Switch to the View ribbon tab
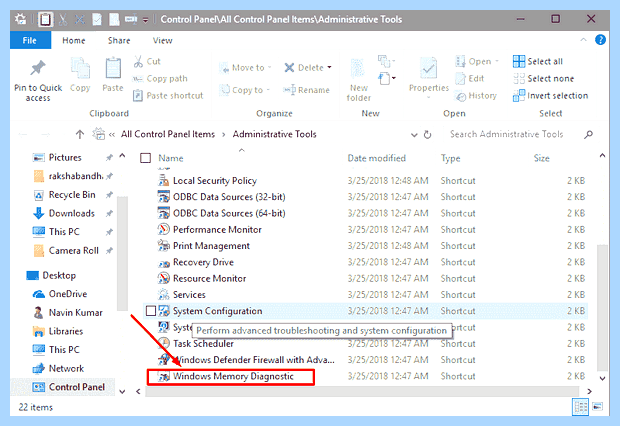620x426 pixels. (x=163, y=40)
